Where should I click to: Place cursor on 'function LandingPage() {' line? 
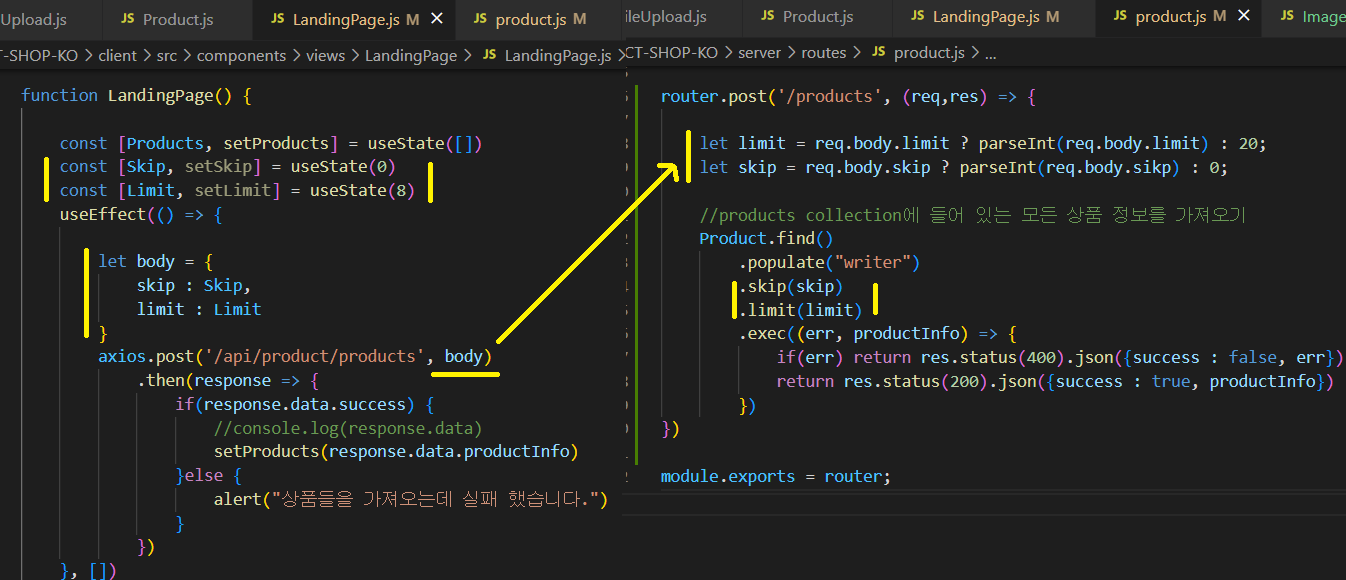(x=136, y=95)
